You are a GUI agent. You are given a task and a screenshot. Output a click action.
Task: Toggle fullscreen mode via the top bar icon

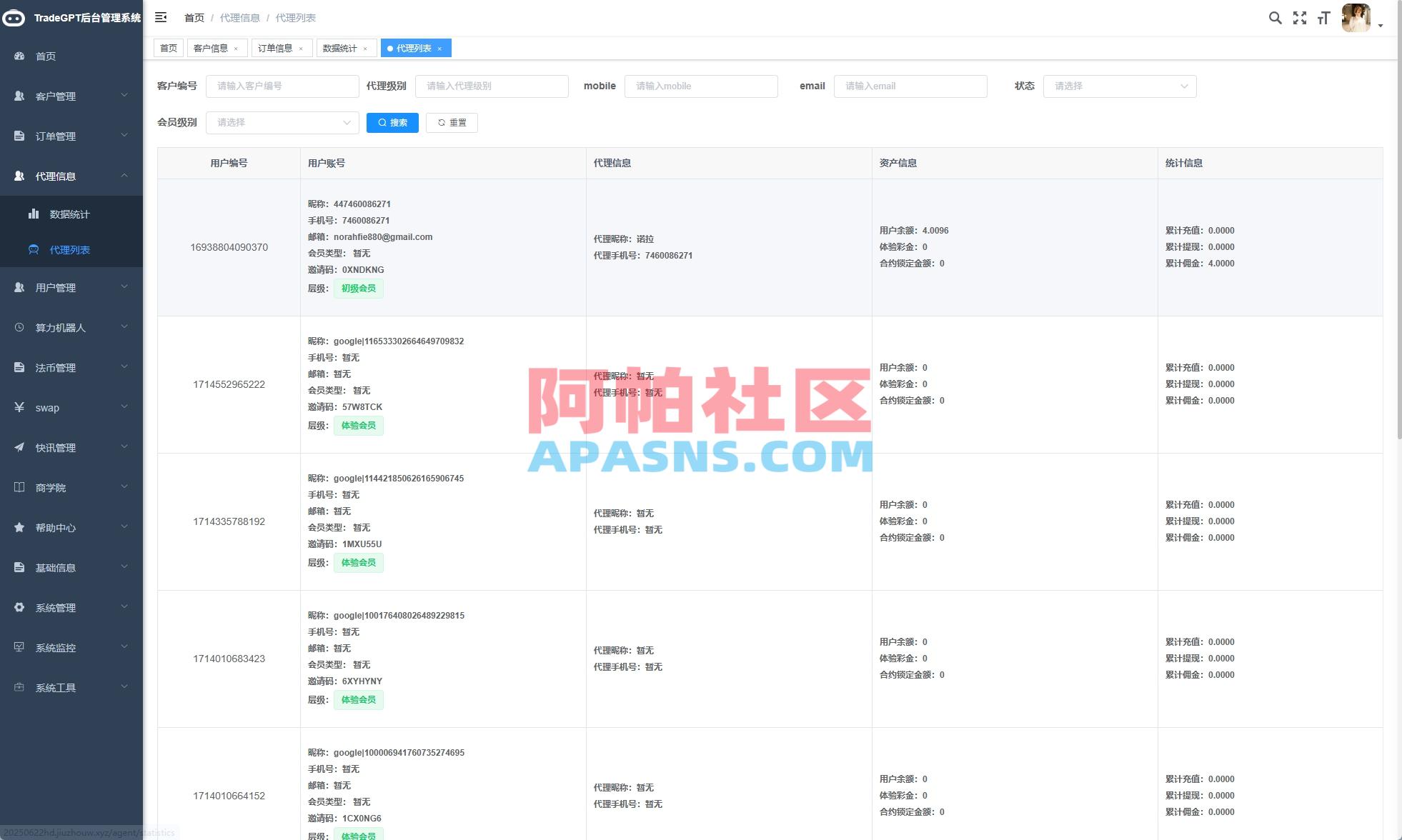[x=1299, y=17]
